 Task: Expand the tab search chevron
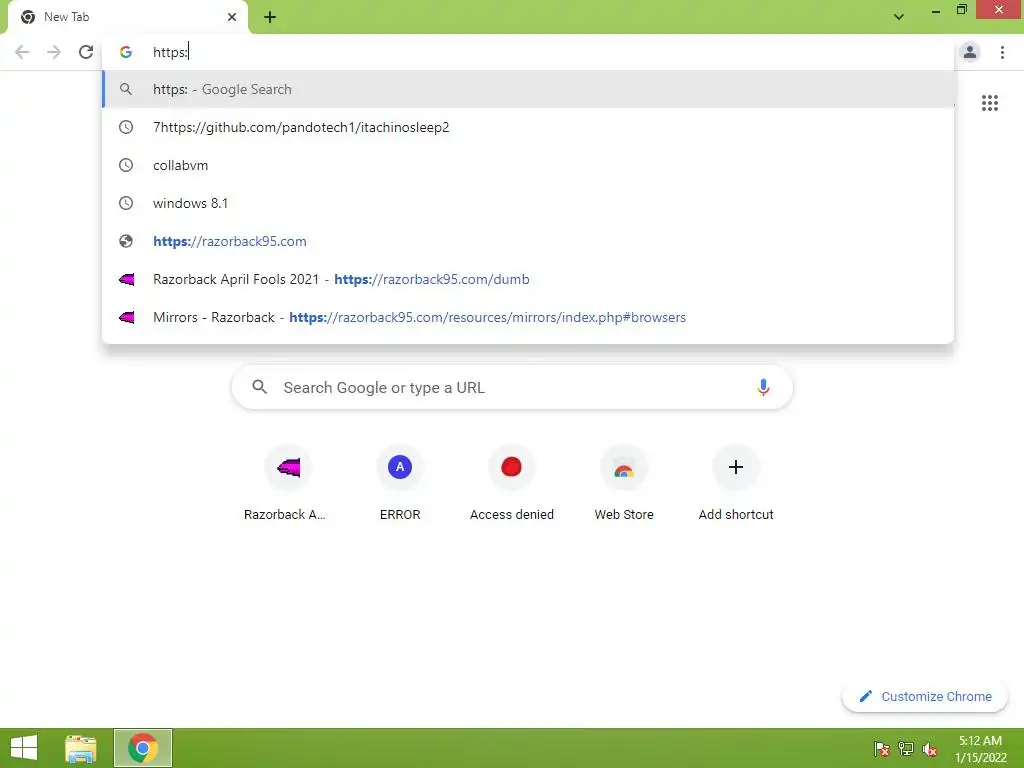coord(899,17)
